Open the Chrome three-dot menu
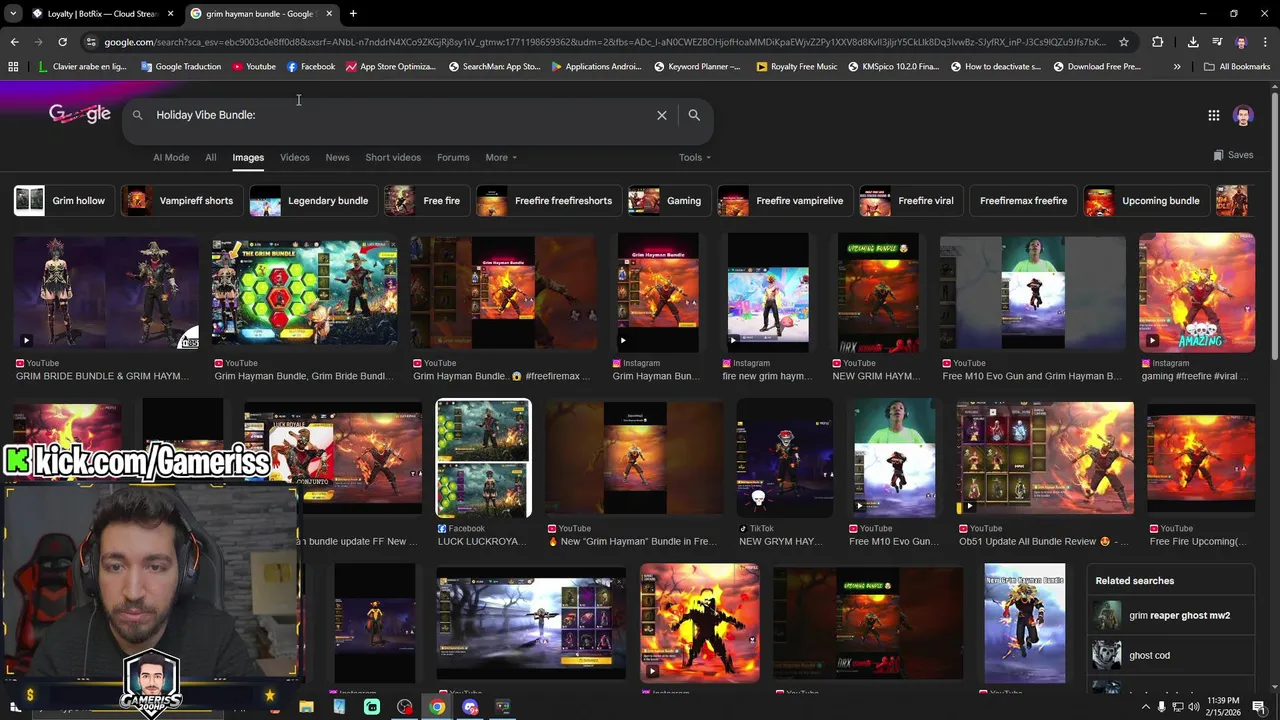Image resolution: width=1280 pixels, height=720 pixels. (1265, 42)
